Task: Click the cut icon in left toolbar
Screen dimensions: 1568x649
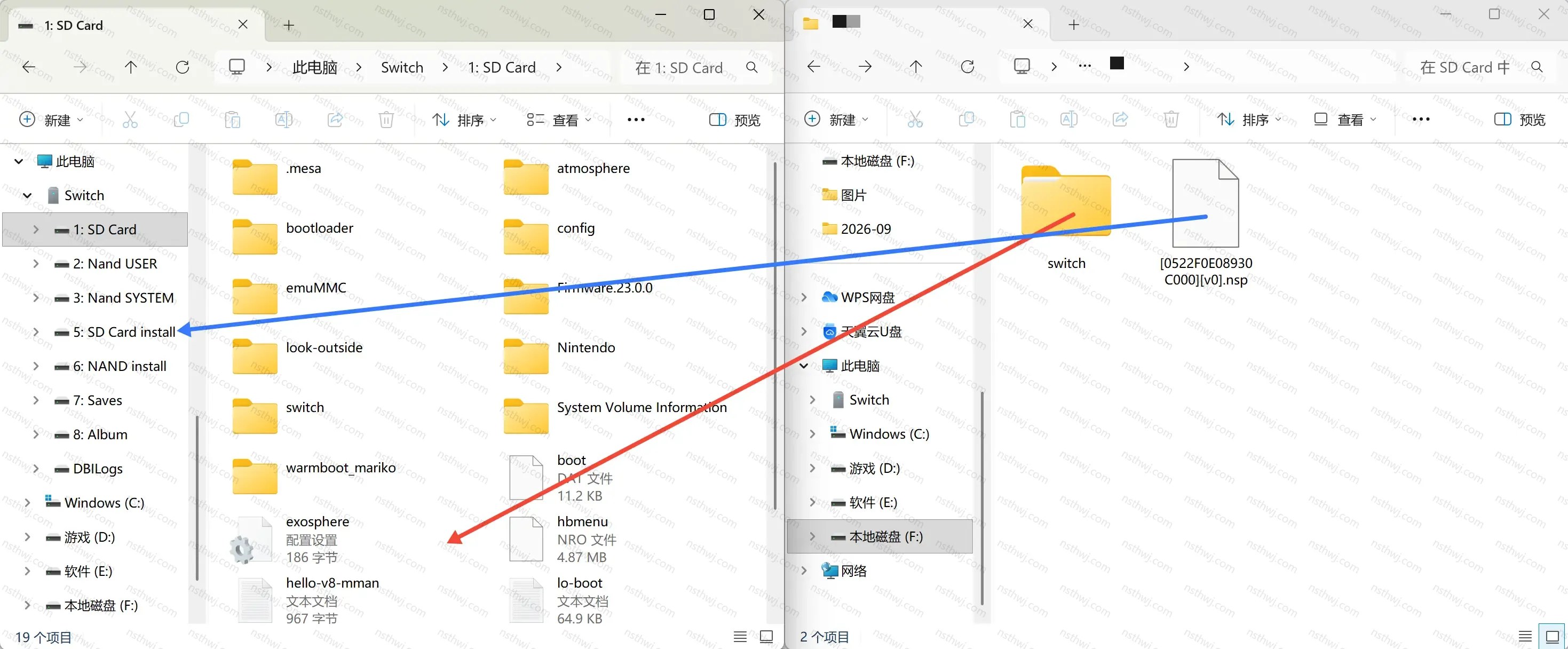Action: pyautogui.click(x=130, y=120)
